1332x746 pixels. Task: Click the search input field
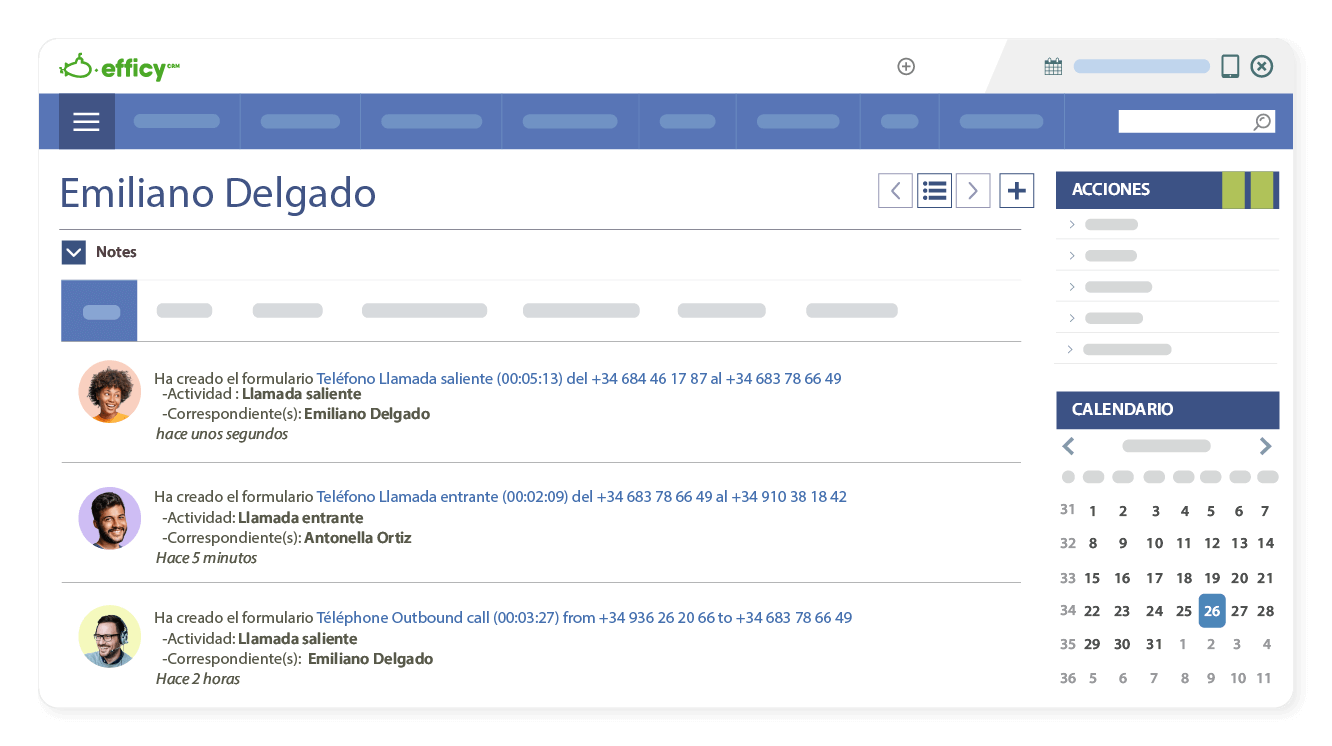(x=1180, y=121)
